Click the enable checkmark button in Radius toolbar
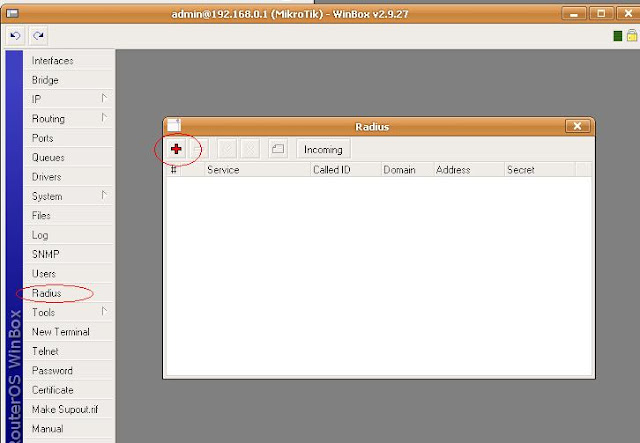The height and width of the screenshot is (443, 640). click(227, 149)
